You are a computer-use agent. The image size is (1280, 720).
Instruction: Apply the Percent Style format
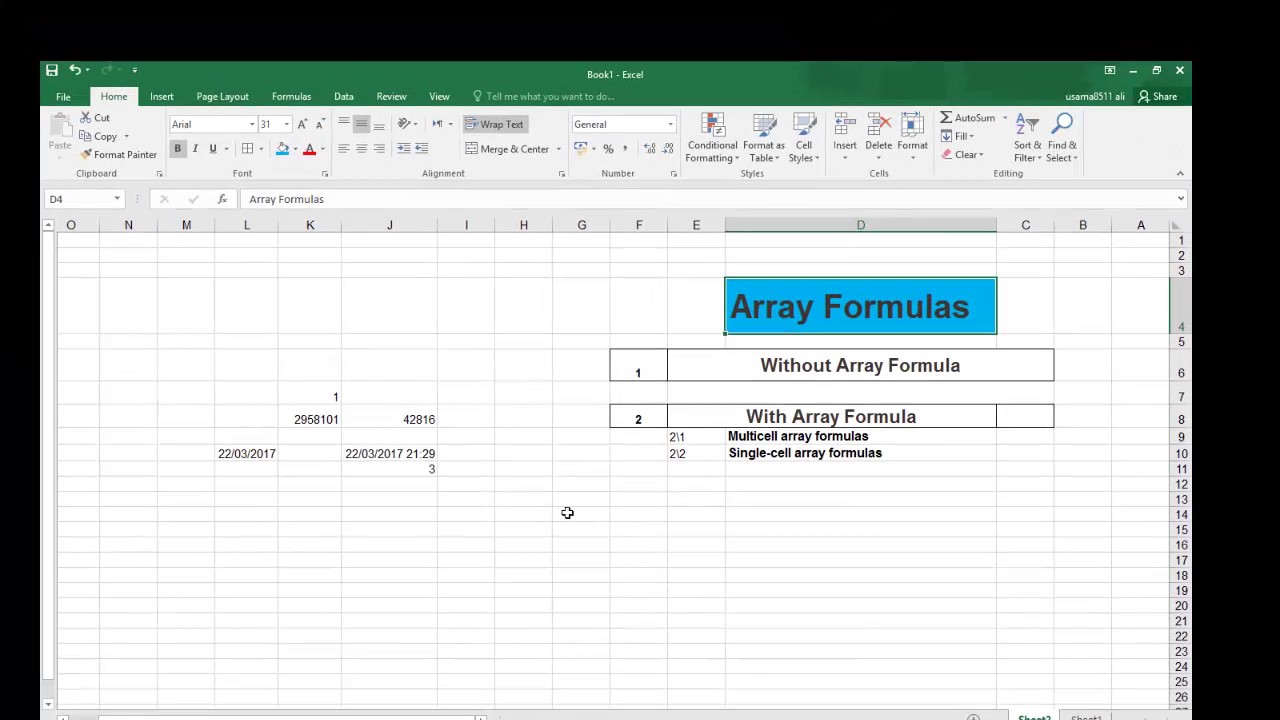pos(608,149)
